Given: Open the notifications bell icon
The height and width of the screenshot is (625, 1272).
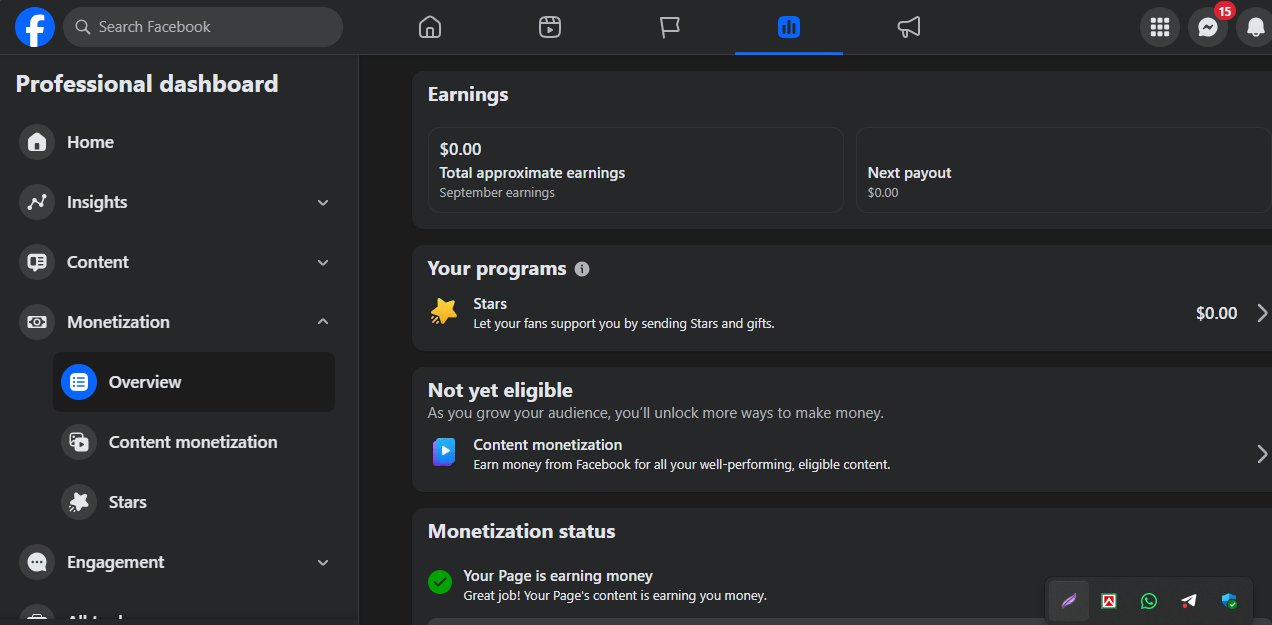Looking at the screenshot, I should (1255, 27).
